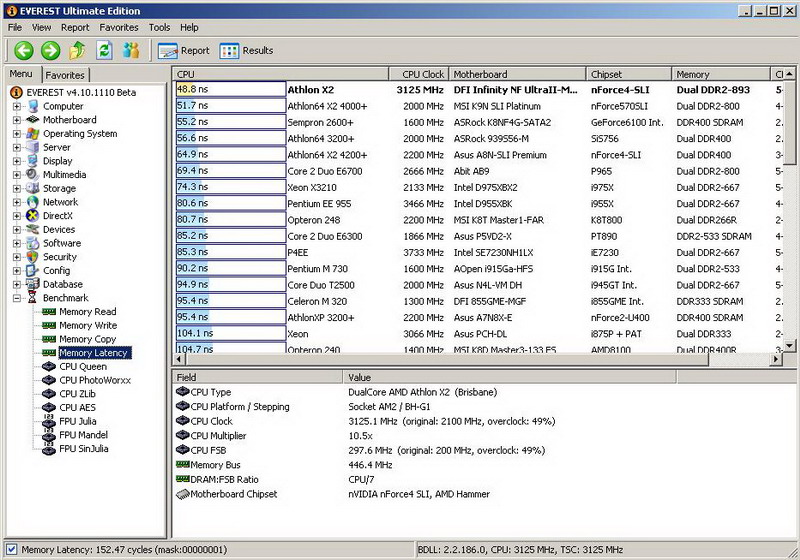The image size is (800, 560).
Task: Select the Software disc icon
Action: [33, 243]
